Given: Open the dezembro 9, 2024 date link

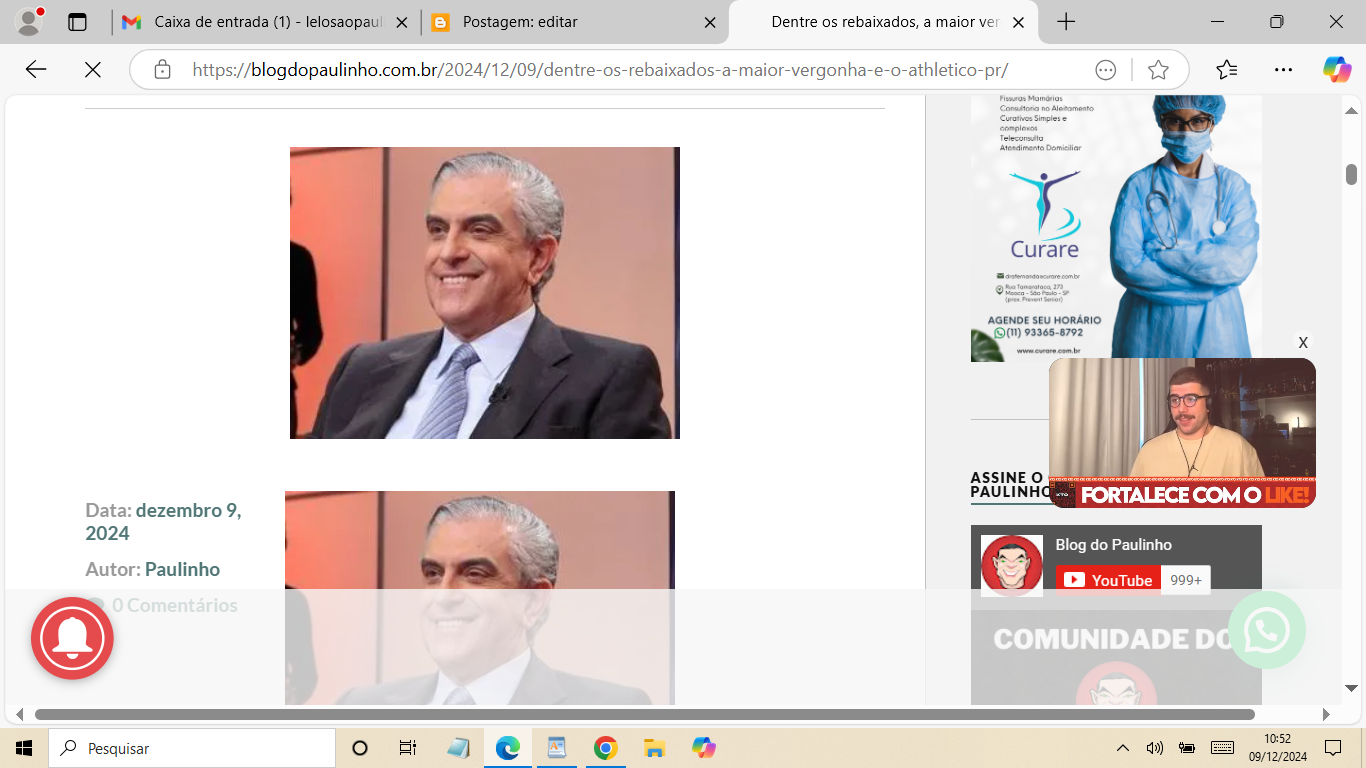Looking at the screenshot, I should (163, 521).
